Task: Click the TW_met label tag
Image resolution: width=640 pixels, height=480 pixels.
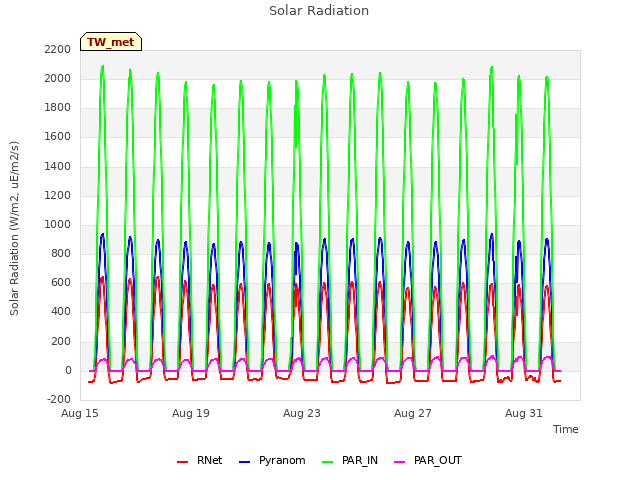Action: point(111,42)
